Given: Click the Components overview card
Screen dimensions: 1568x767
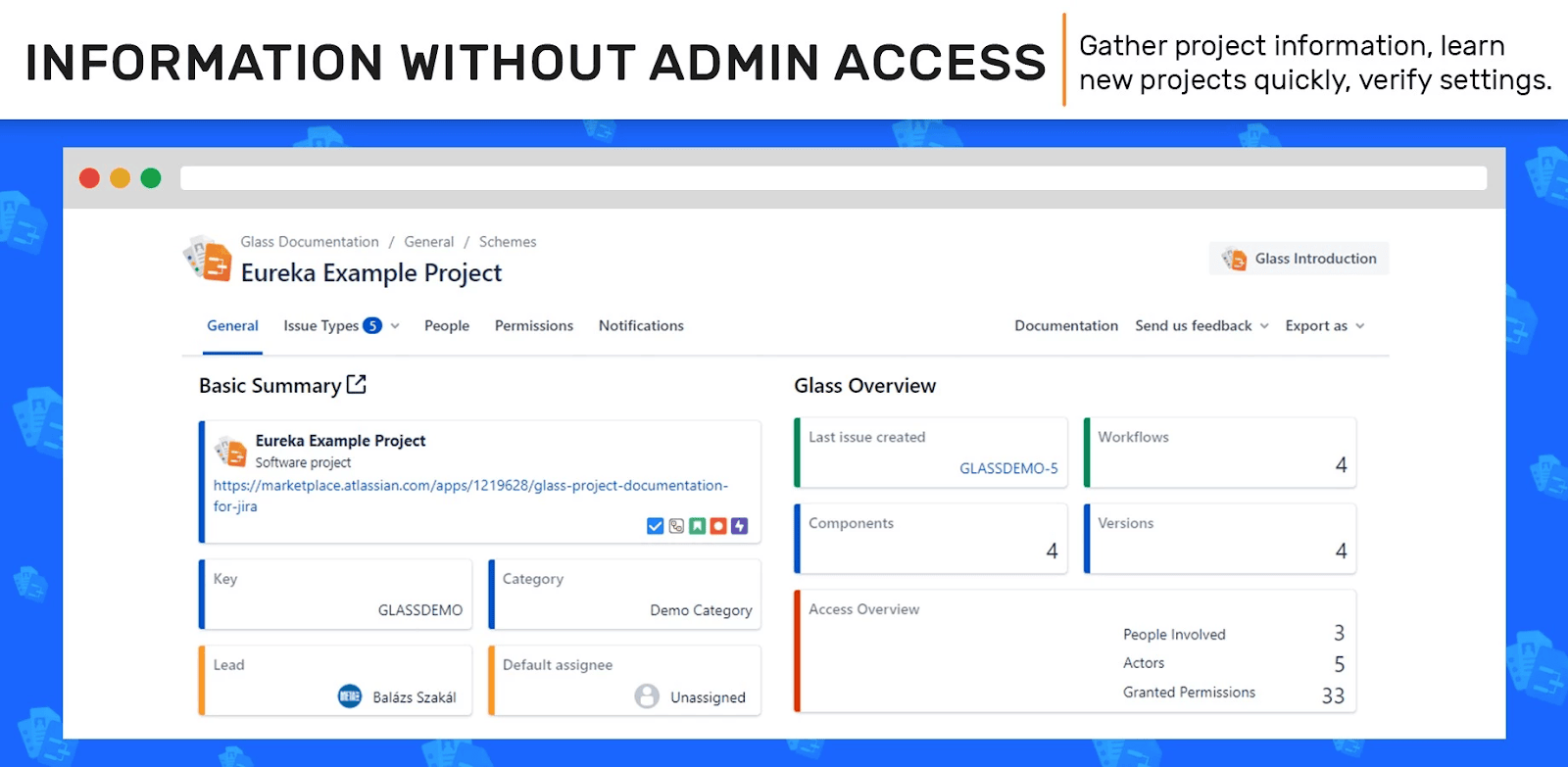Looking at the screenshot, I should coord(931,539).
